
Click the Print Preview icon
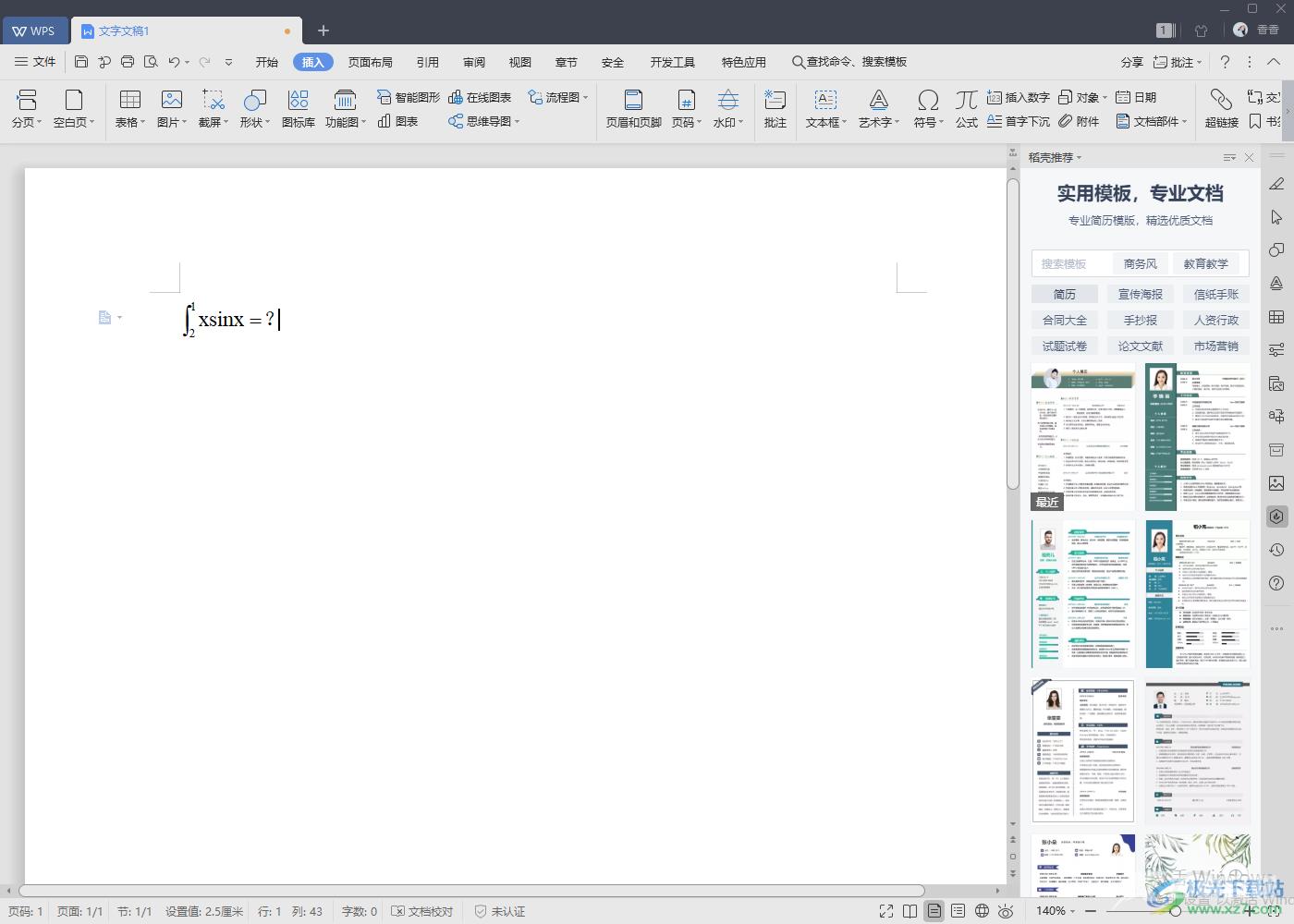(x=151, y=62)
